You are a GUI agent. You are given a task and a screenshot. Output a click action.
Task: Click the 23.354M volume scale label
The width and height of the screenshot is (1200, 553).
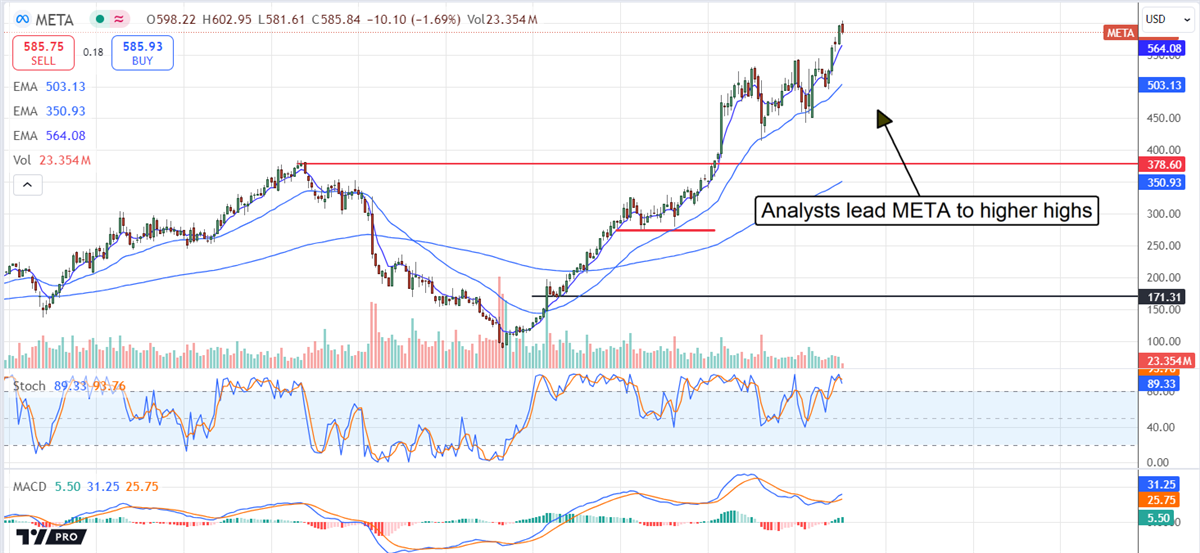click(1168, 360)
